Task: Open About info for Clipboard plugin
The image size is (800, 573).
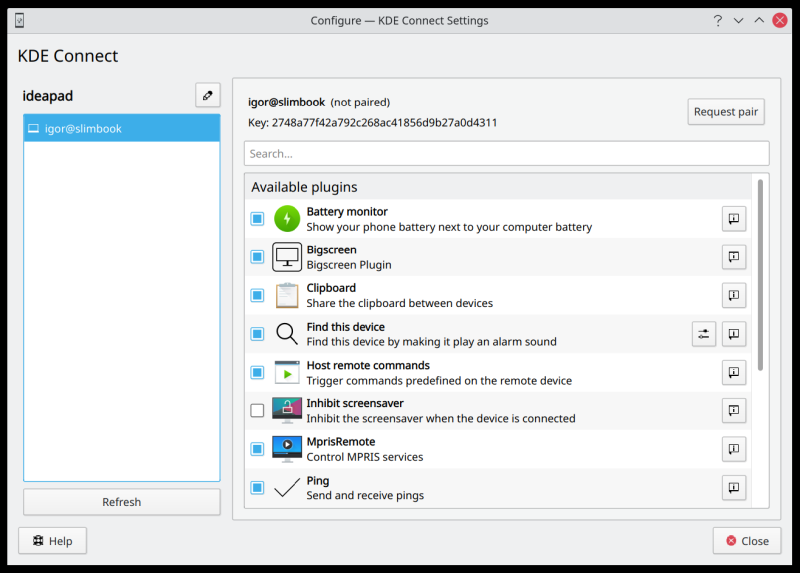Action: point(734,295)
